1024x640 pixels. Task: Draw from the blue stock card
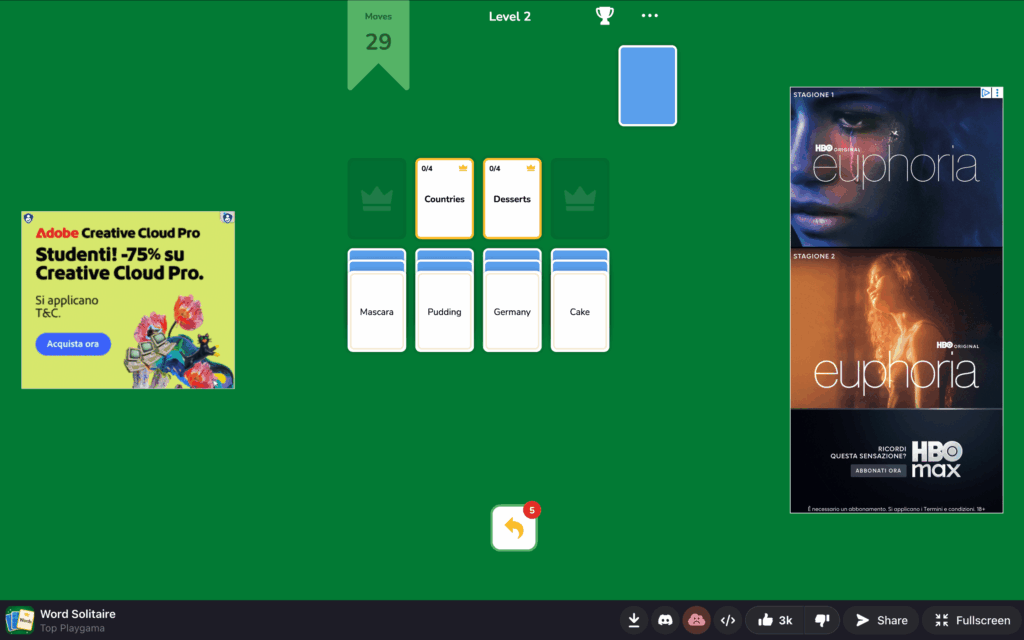[x=647, y=86]
